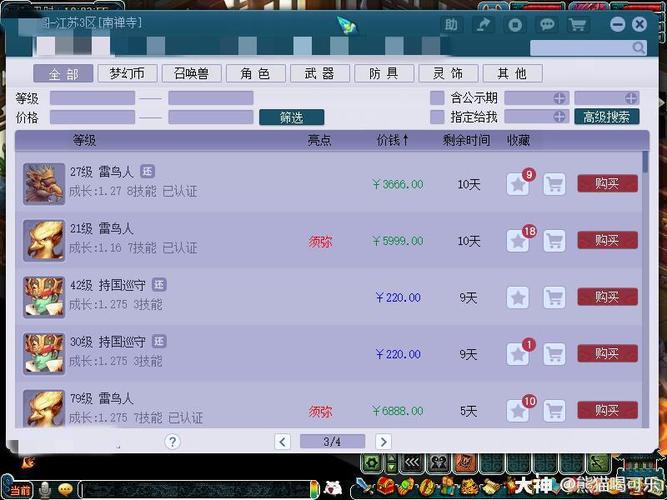Open 高级搜索 advanced search
The image size is (667, 500).
coord(606,117)
